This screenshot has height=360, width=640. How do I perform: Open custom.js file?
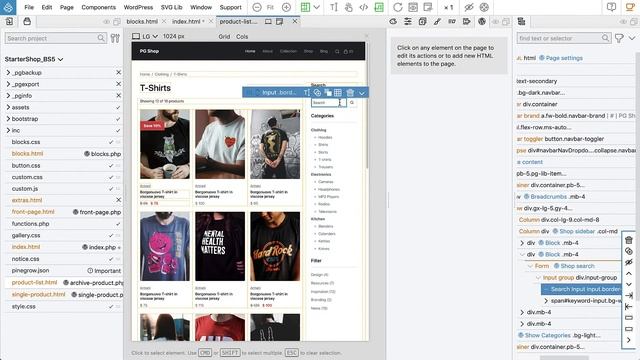pyautogui.click(x=25, y=189)
